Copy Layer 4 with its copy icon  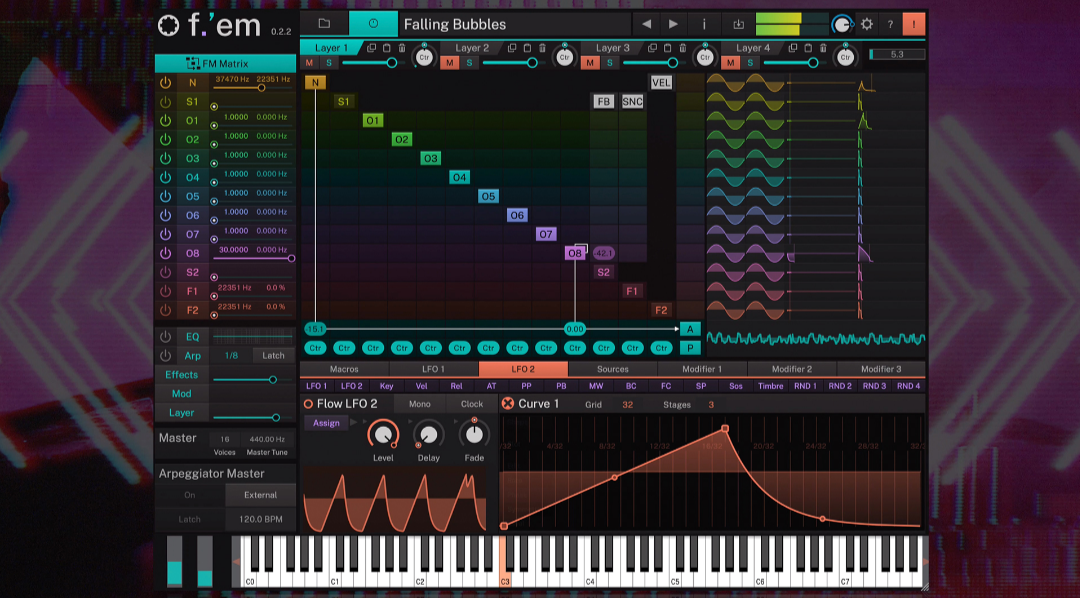[793, 48]
